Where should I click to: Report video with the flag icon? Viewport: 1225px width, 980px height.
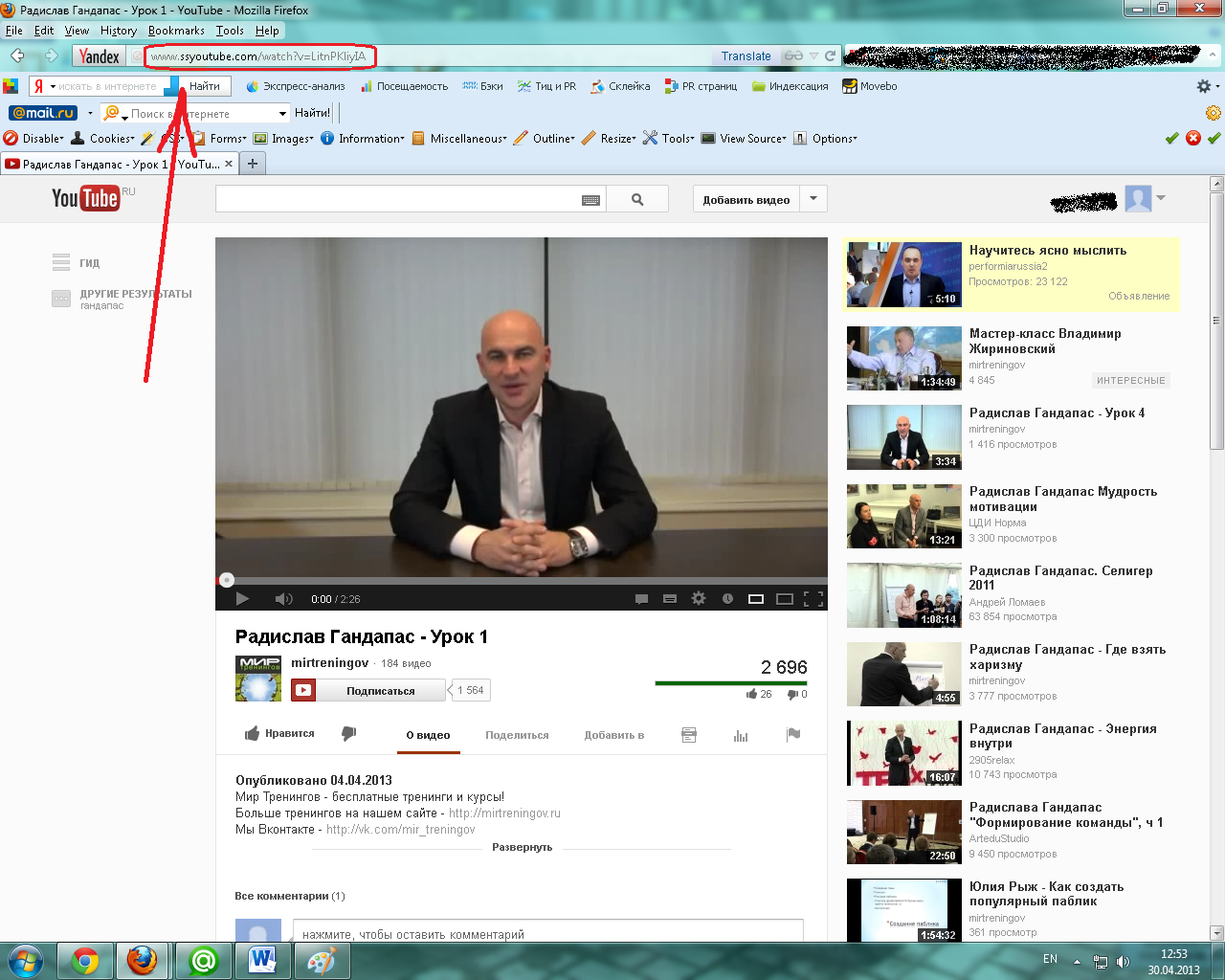tap(792, 735)
